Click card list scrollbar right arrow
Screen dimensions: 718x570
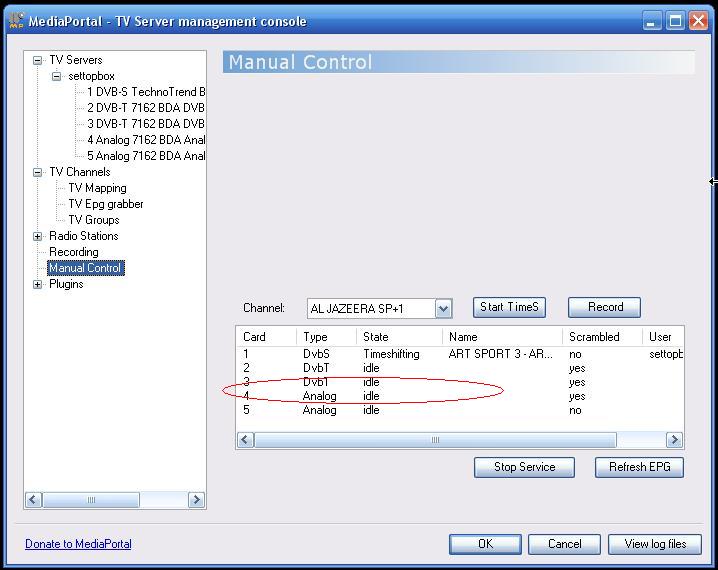674,440
